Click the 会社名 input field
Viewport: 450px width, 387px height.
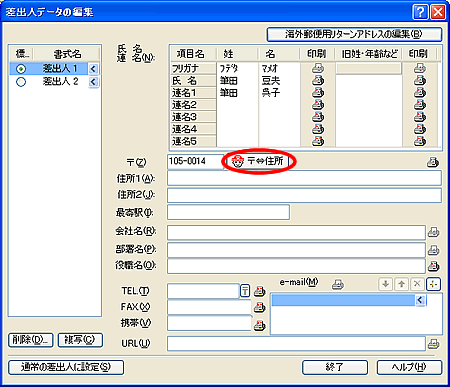click(x=296, y=232)
